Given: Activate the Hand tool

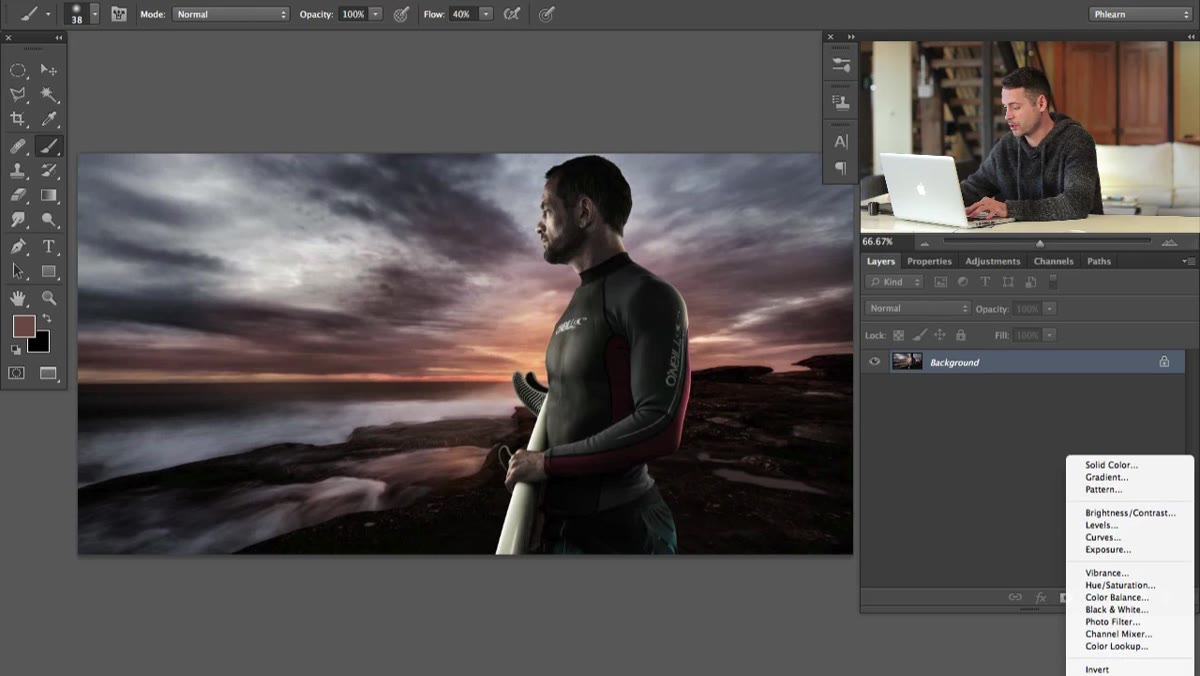Looking at the screenshot, I should click(18, 298).
